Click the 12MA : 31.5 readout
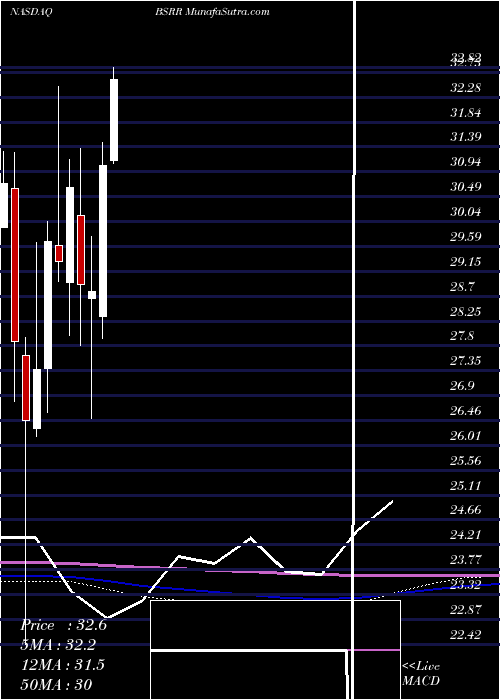This screenshot has height=700, width=500. coord(62,665)
